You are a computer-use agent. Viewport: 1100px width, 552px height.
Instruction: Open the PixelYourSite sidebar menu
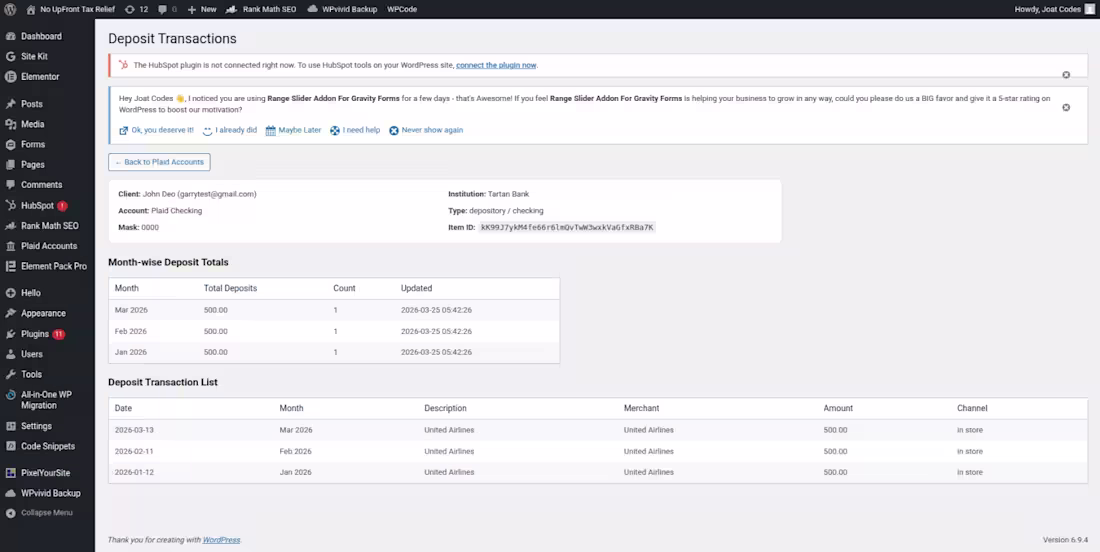47,473
